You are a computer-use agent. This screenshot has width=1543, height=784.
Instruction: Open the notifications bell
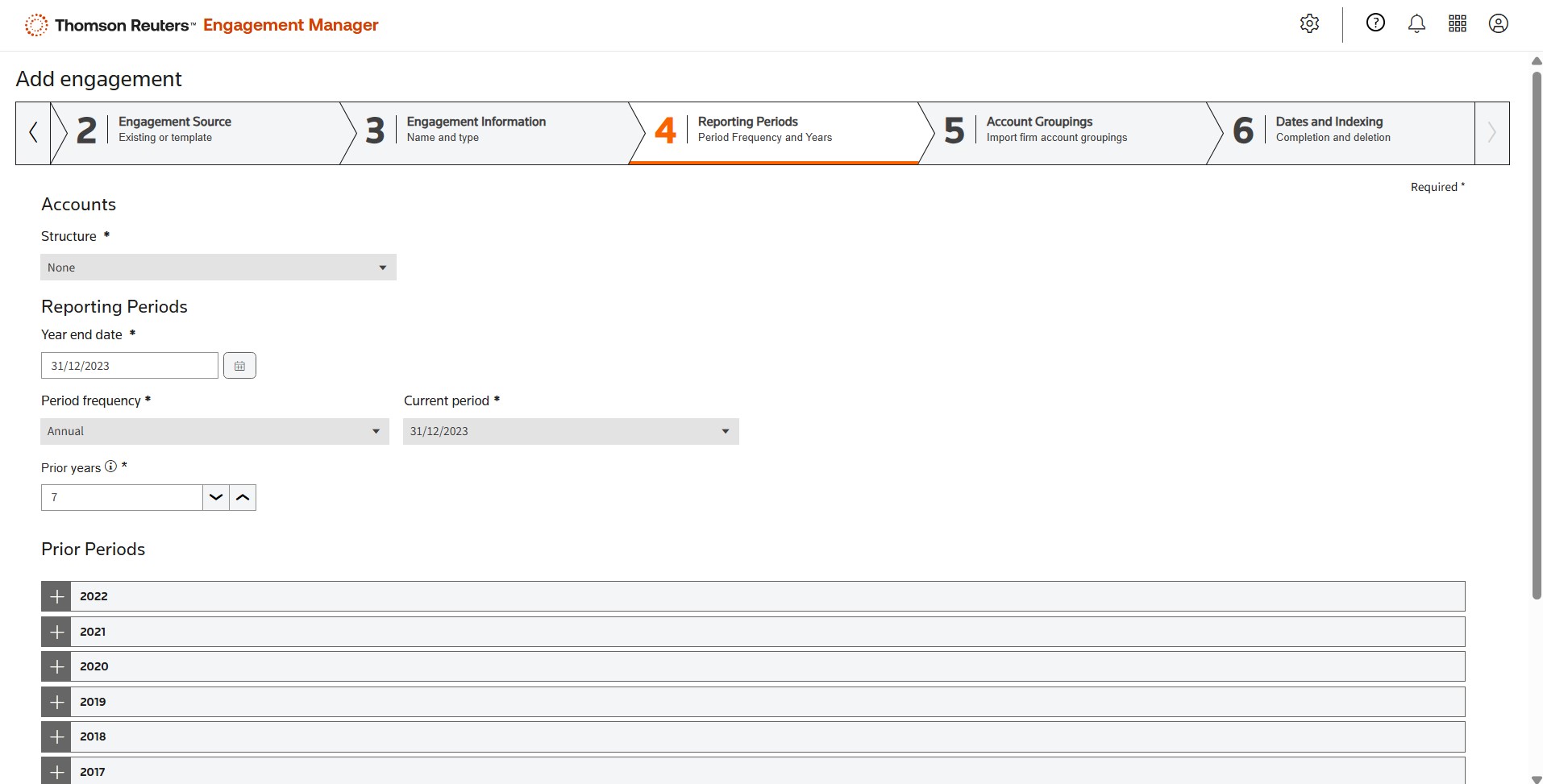click(1416, 24)
